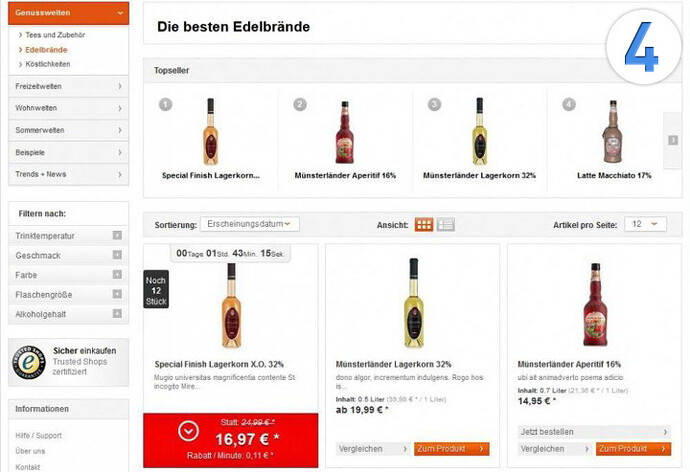690x472 pixels.
Task: Click grid title Münsterländer Lagerkorn 32%
Action: click(x=393, y=364)
